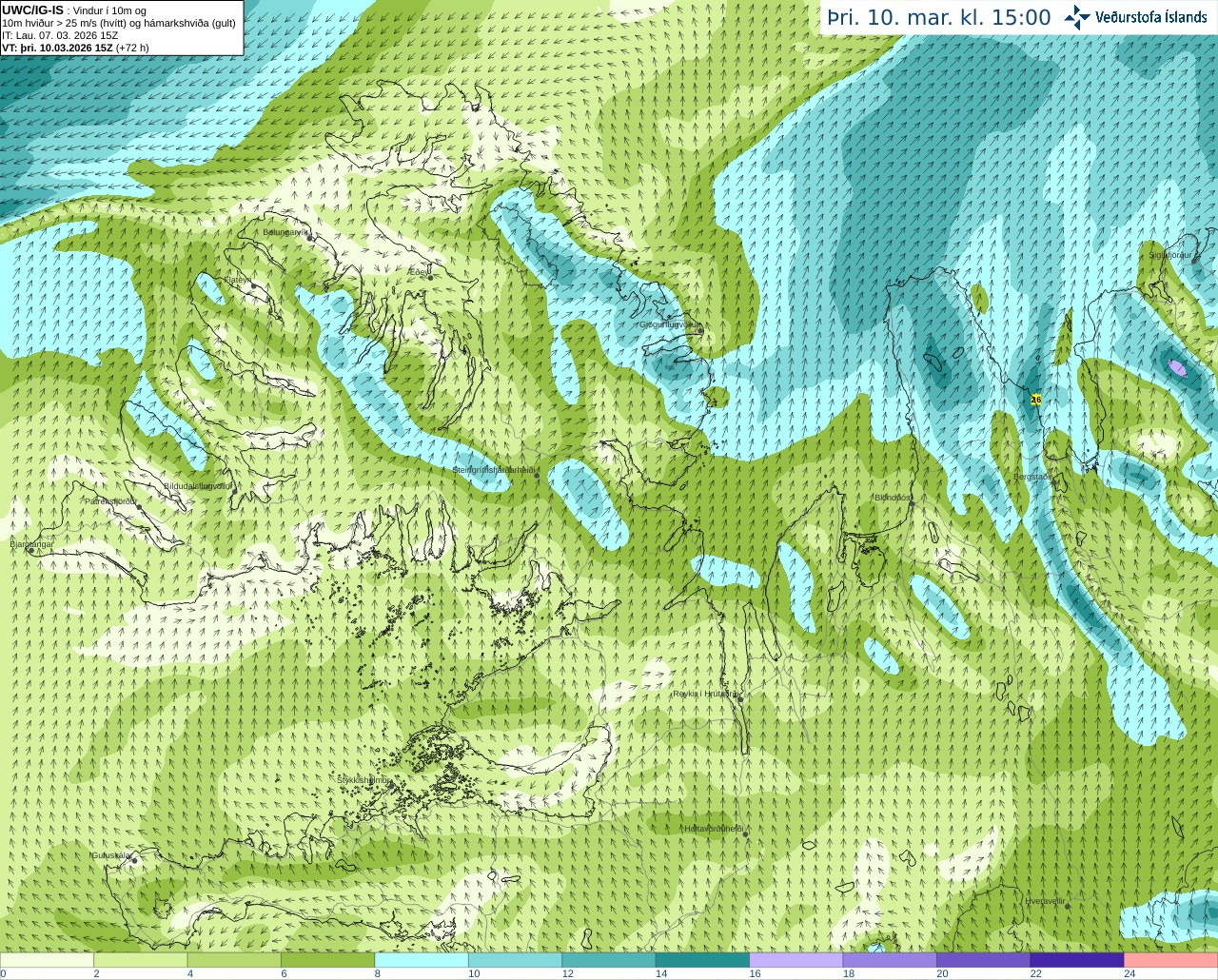The height and width of the screenshot is (980, 1218).
Task: Click the Gjögurflugvöllur station label
Action: point(669,324)
